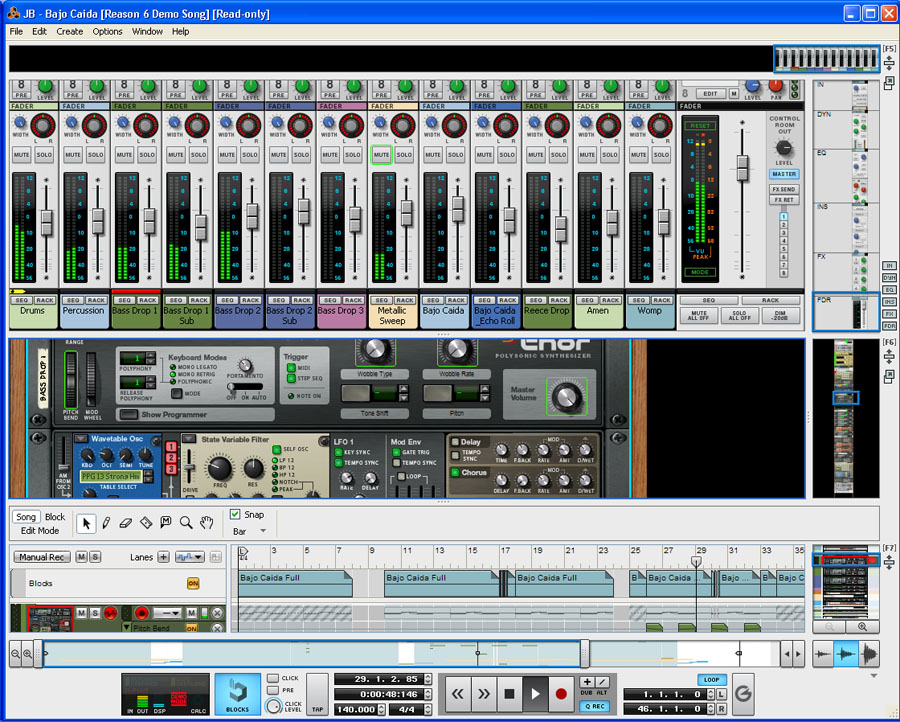900x722 pixels.
Task: Select the Razor tool
Action: coord(146,523)
